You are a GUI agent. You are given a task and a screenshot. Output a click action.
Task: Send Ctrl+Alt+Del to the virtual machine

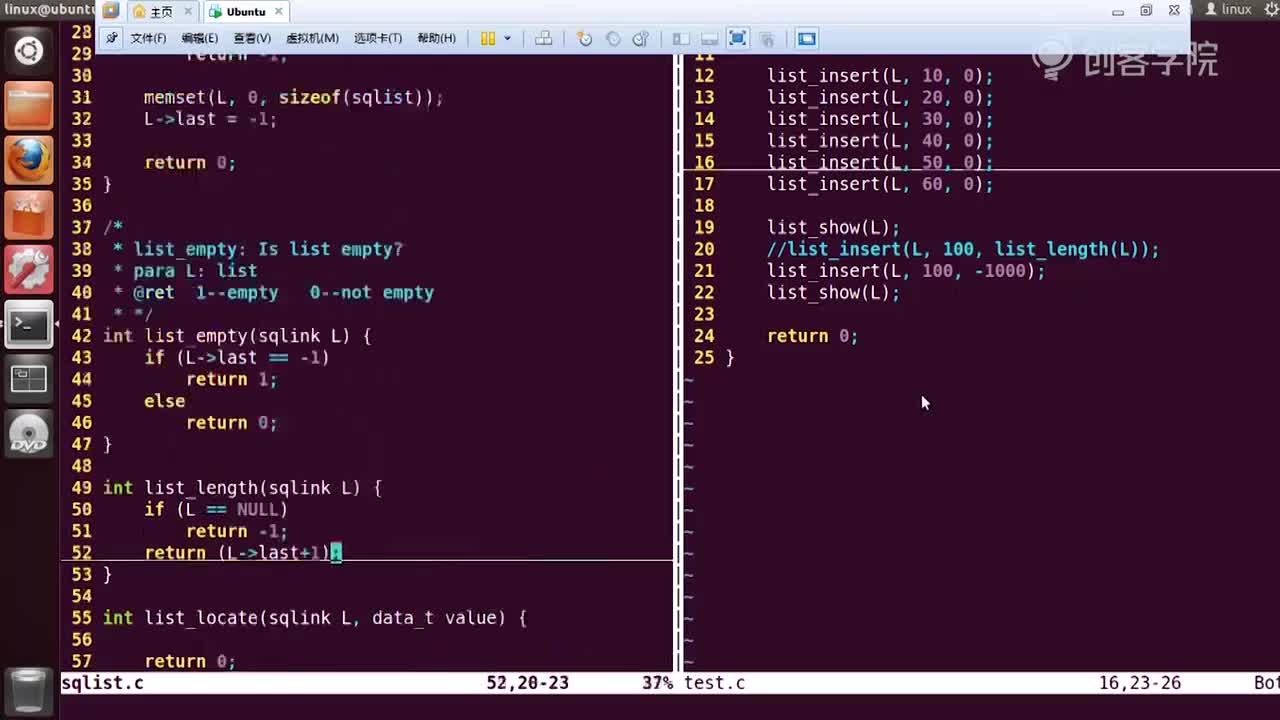coord(544,39)
